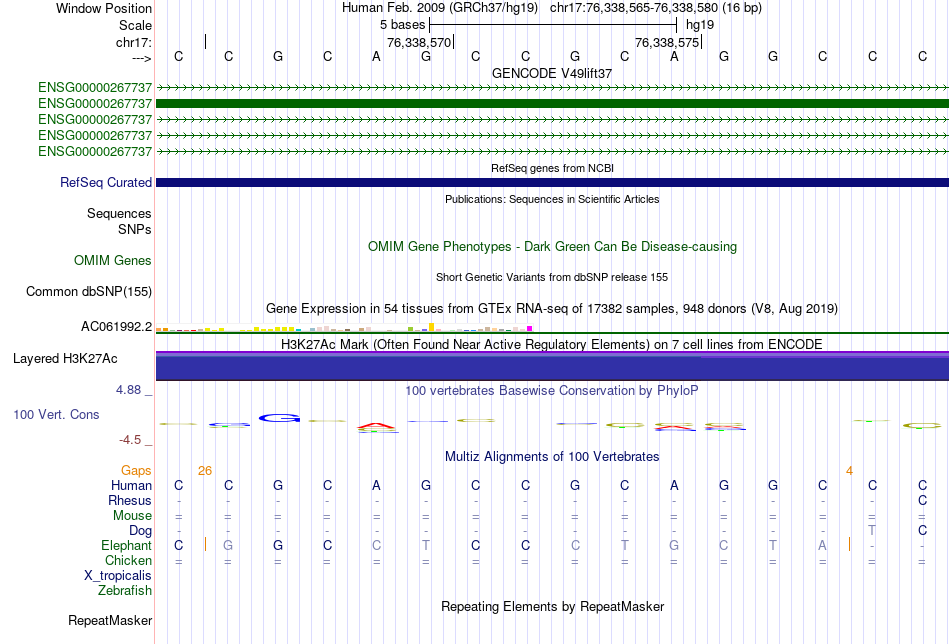Image resolution: width=950 pixels, height=644 pixels.
Task: Click the Mouse alignment row label
Action: tap(132, 516)
